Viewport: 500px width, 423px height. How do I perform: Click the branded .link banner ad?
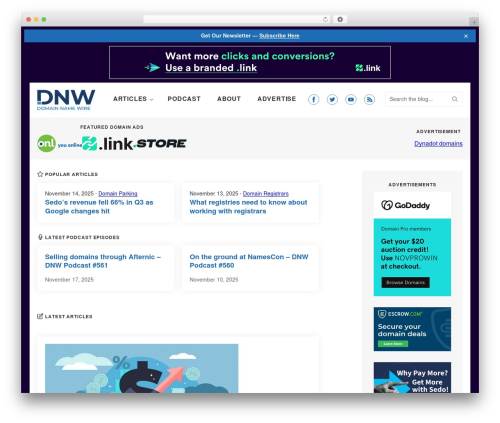(x=250, y=62)
